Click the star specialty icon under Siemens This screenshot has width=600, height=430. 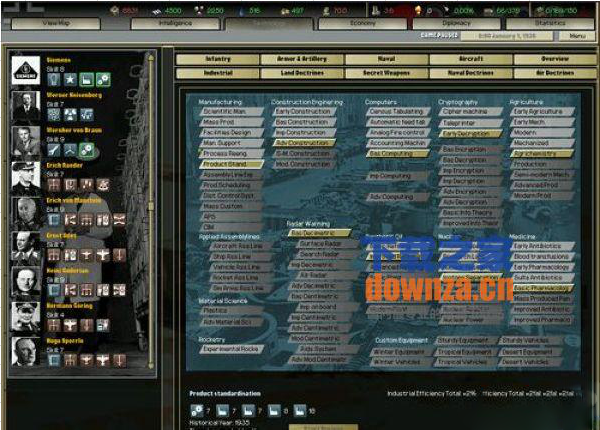point(70,79)
